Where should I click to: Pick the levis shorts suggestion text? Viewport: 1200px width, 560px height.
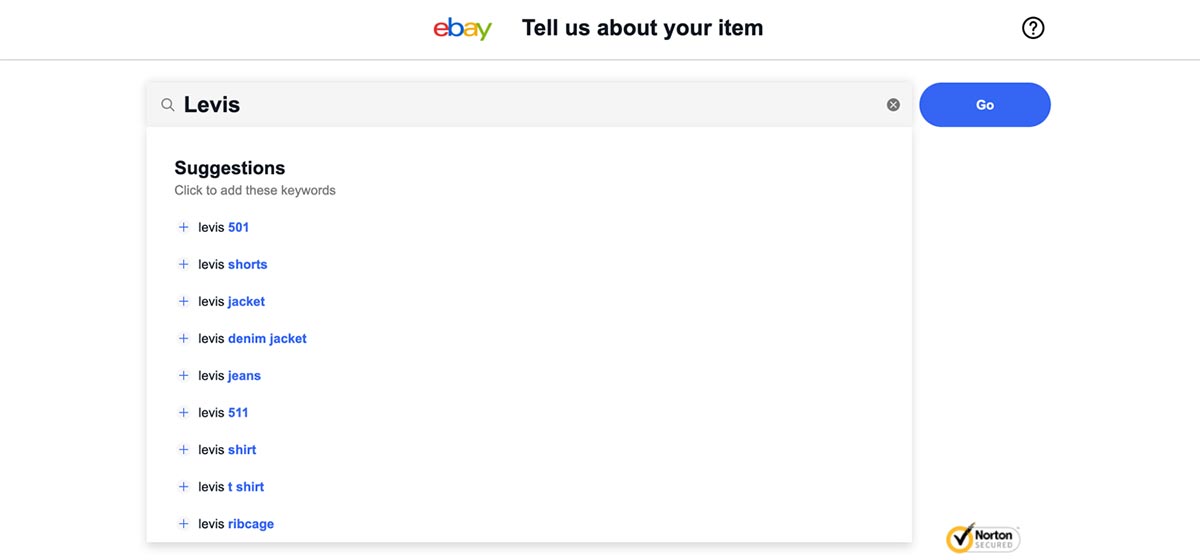point(233,264)
